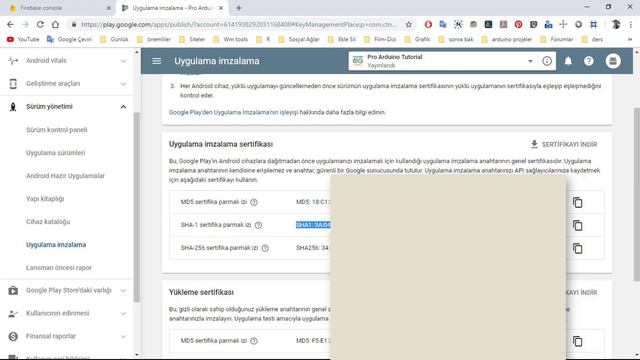Click the highlighted SHA1 fingerprint text
640x360 pixels.
click(x=313, y=225)
